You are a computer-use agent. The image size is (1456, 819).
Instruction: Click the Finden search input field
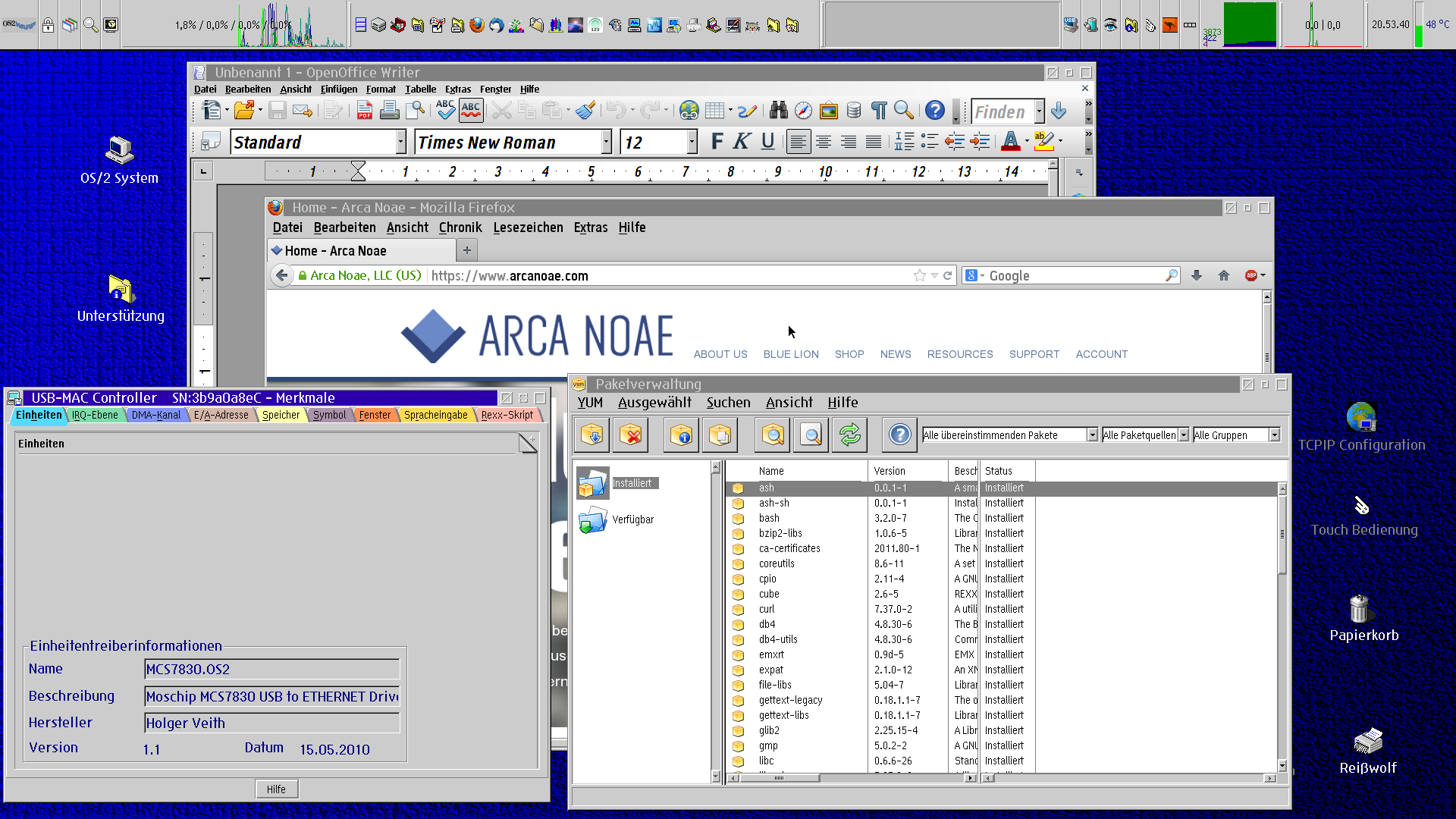point(1003,111)
